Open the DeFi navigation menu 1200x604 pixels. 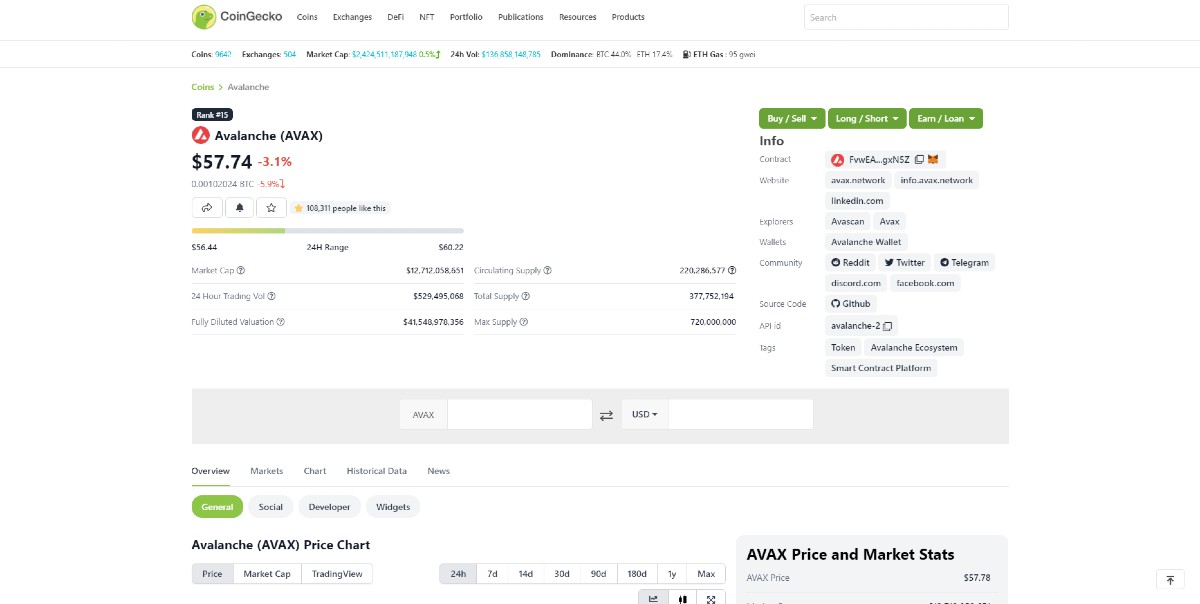click(396, 17)
